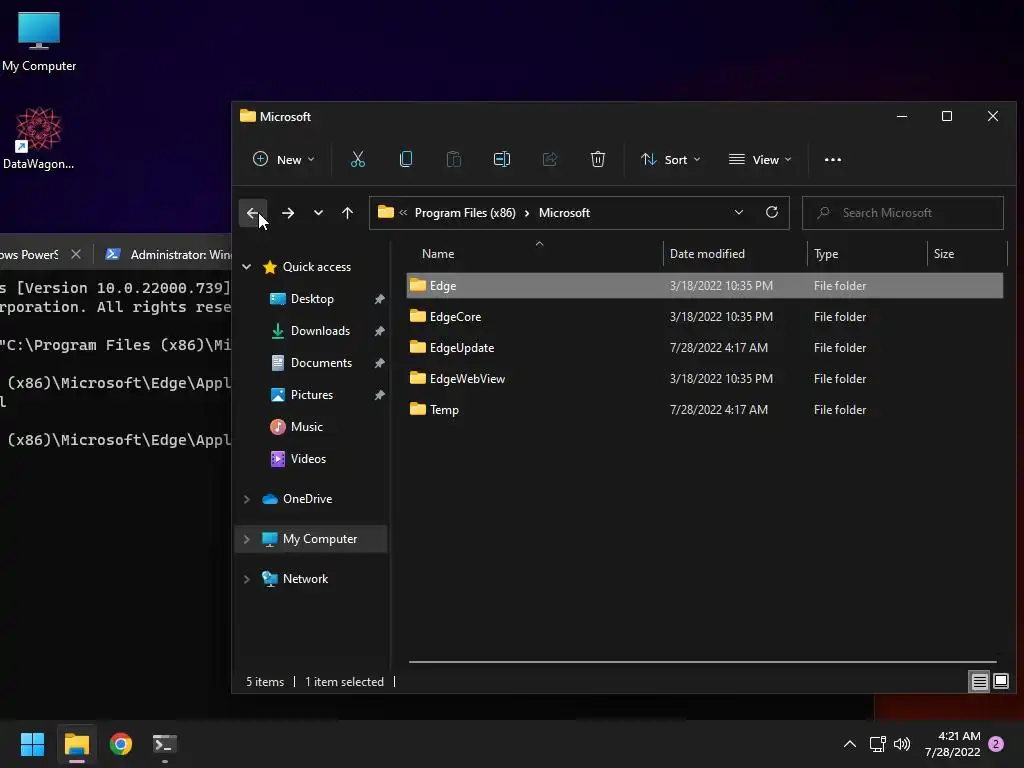Go back with the left arrow
Viewport: 1024px width, 768px height.
pyautogui.click(x=253, y=213)
